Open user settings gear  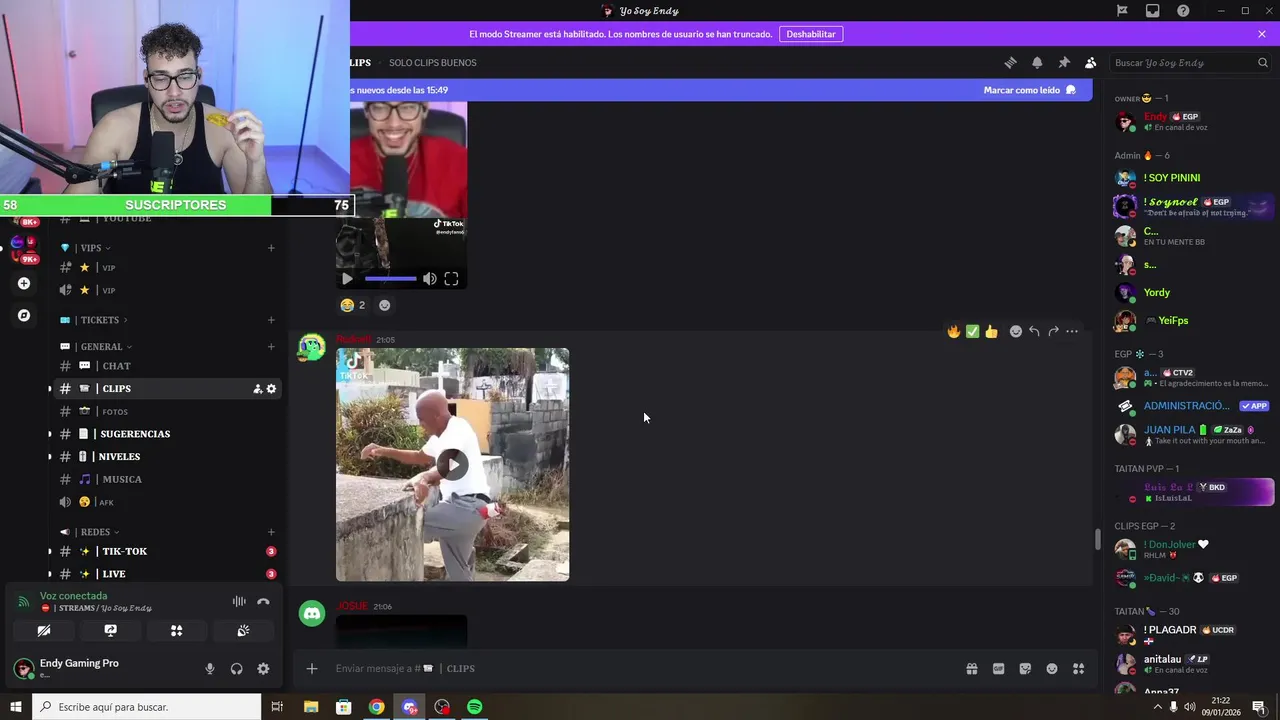(x=263, y=668)
